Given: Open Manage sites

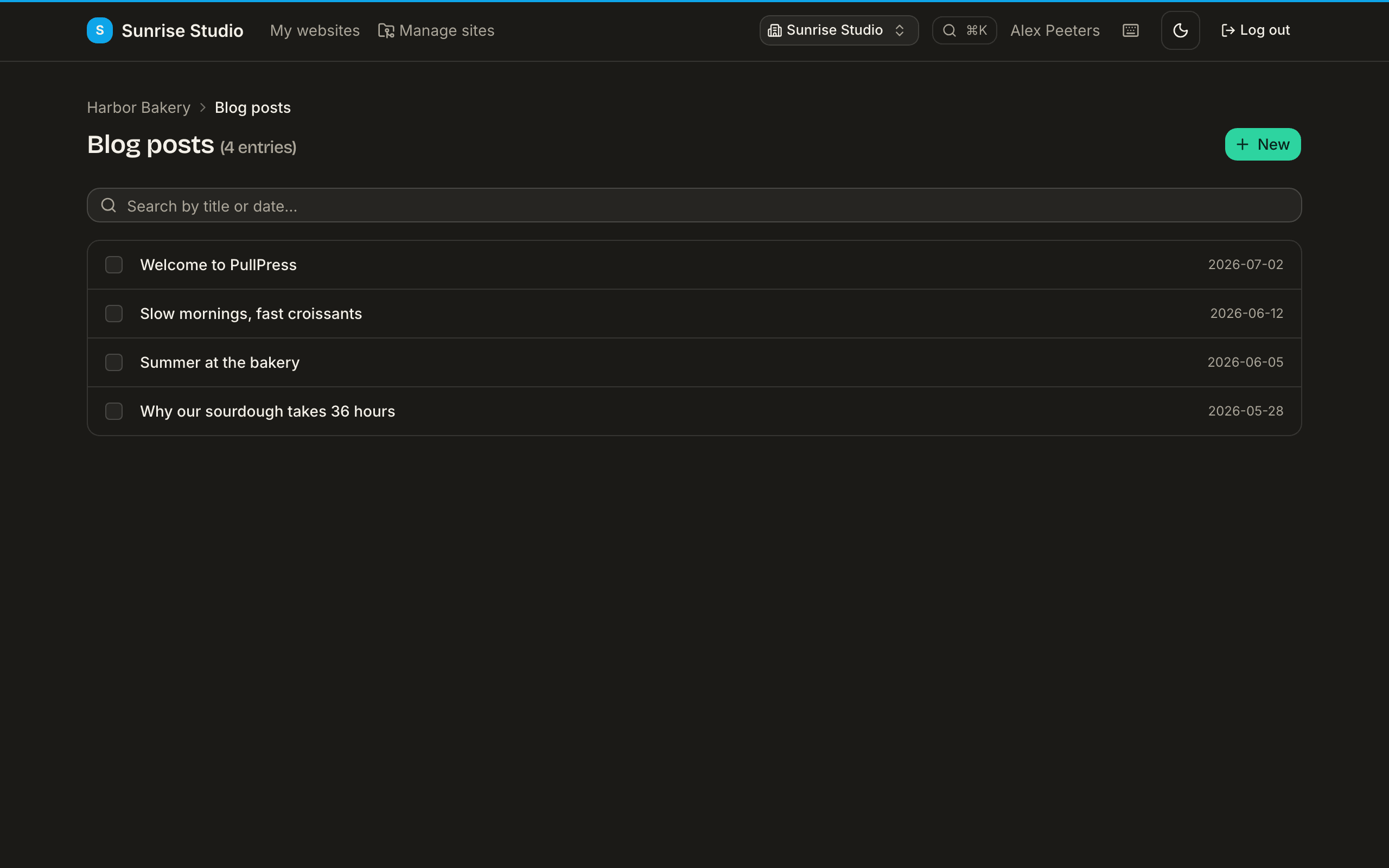Looking at the screenshot, I should tap(436, 30).
